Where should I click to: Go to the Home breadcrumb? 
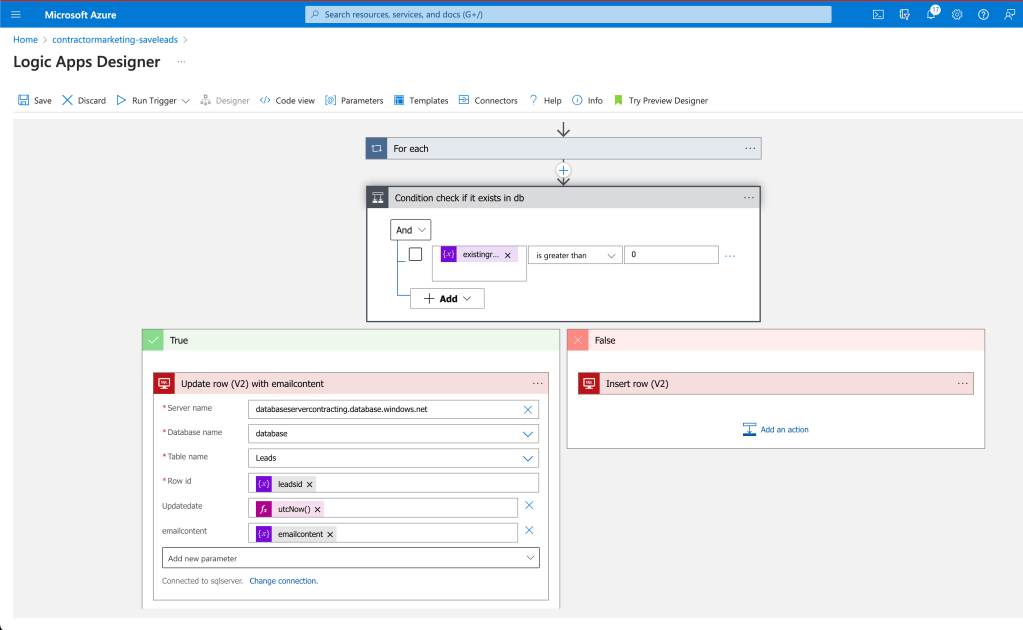25,40
